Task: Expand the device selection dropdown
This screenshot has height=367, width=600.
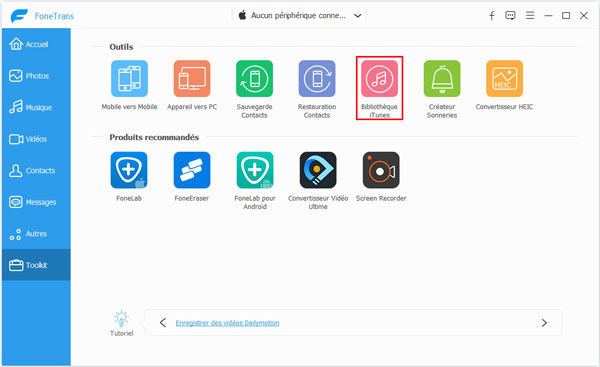Action: 357,16
